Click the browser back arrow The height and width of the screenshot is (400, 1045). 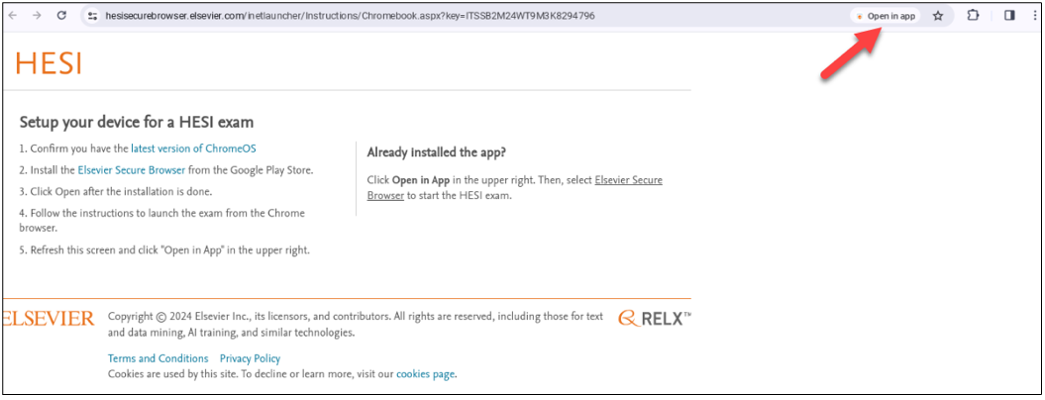pyautogui.click(x=14, y=16)
